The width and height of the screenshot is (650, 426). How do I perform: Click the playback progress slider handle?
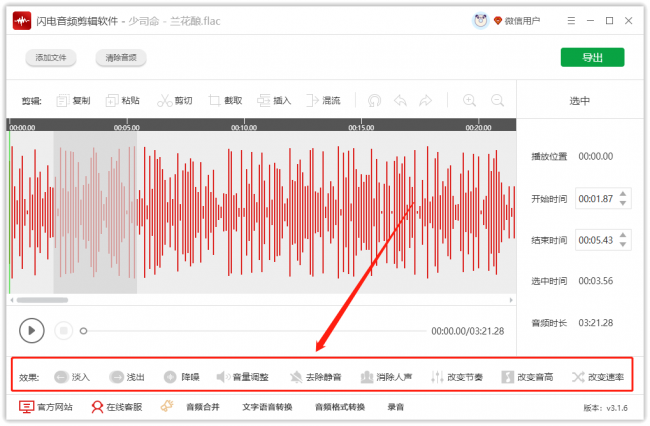coord(83,331)
